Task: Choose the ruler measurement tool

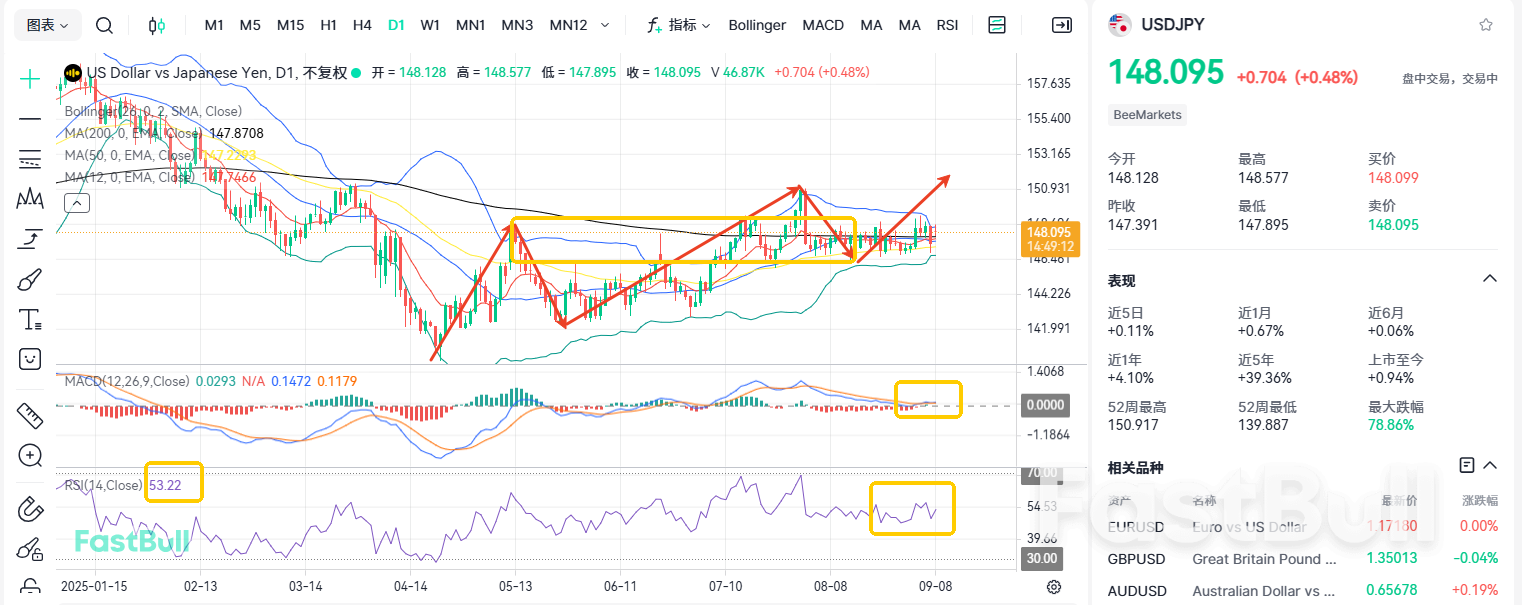Action: pos(30,415)
